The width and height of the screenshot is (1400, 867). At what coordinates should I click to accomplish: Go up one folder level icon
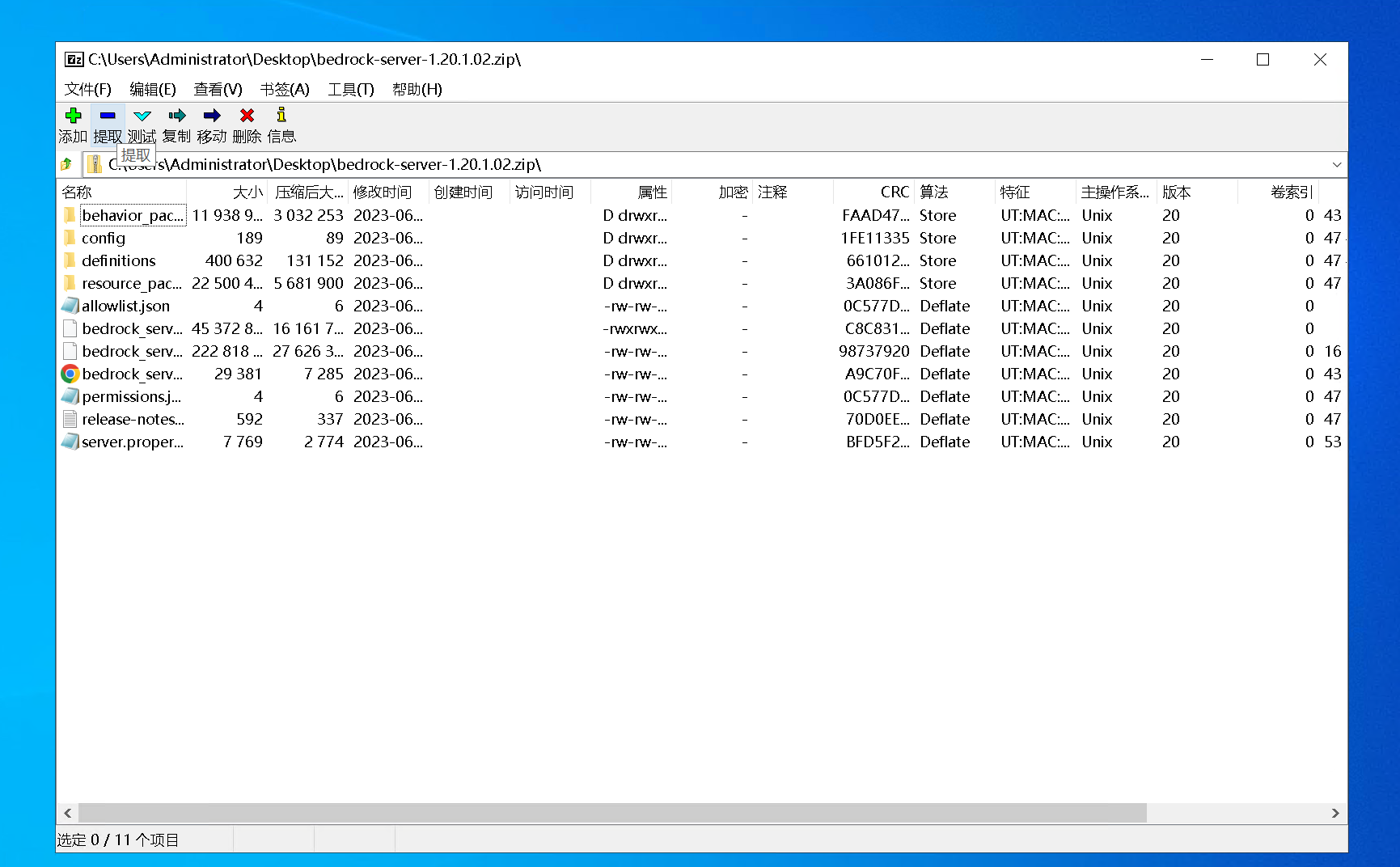67,165
